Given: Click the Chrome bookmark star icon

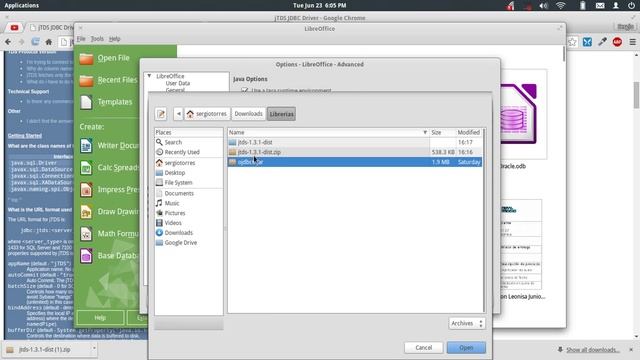Looking at the screenshot, I should click(572, 42).
